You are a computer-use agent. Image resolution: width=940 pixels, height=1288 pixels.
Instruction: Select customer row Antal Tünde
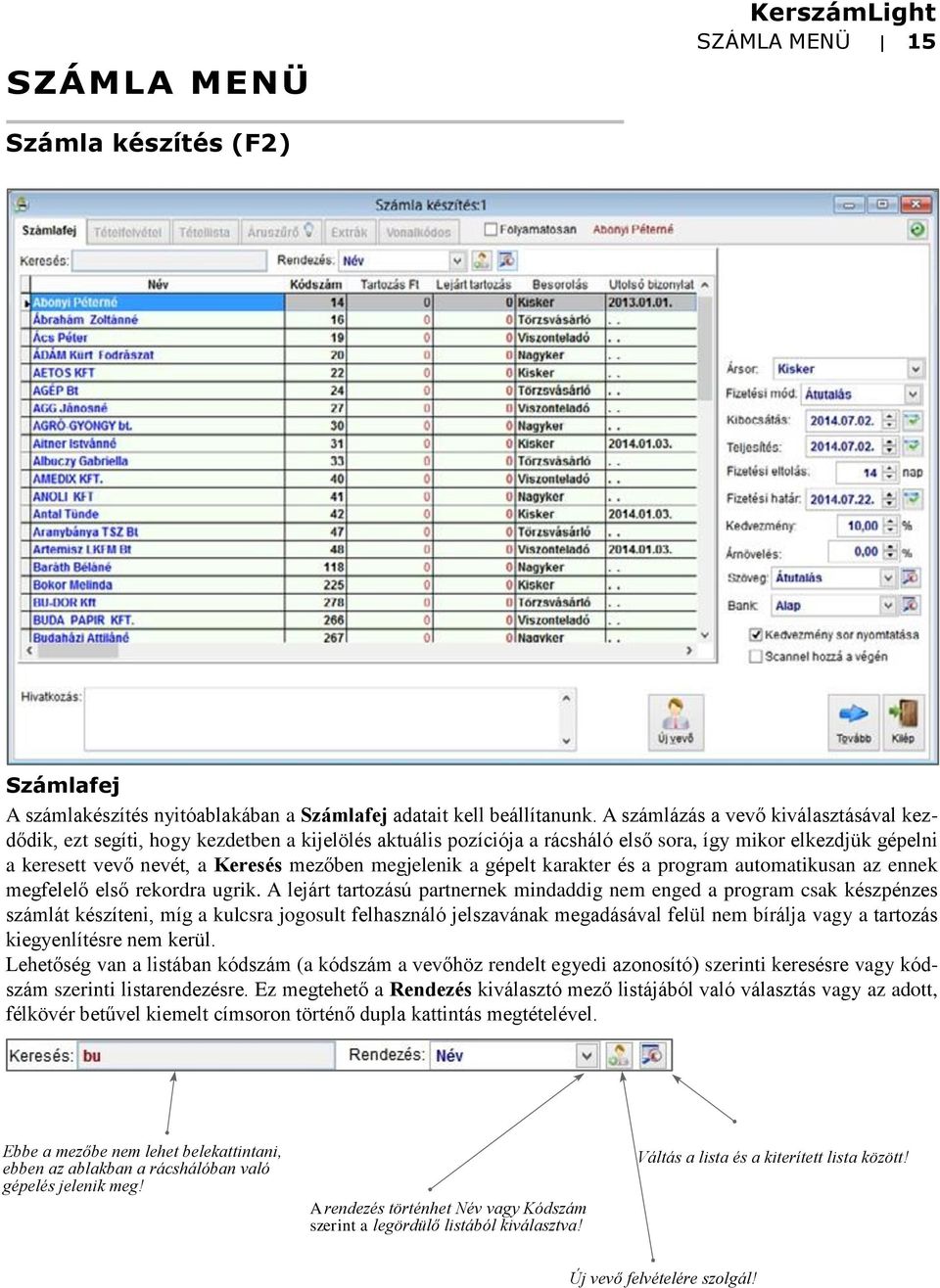[363, 514]
